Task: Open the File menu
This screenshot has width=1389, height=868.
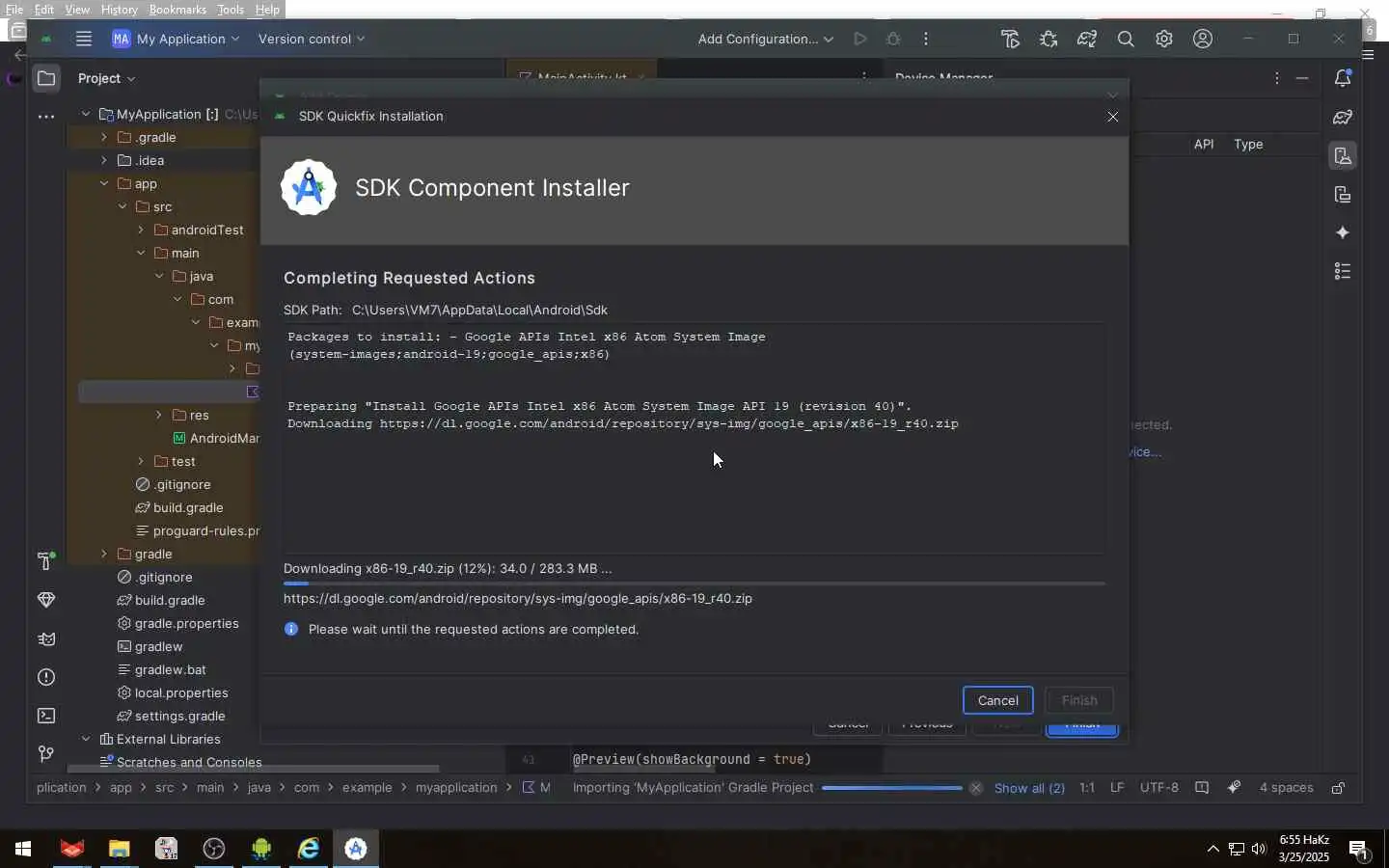Action: tap(14, 10)
